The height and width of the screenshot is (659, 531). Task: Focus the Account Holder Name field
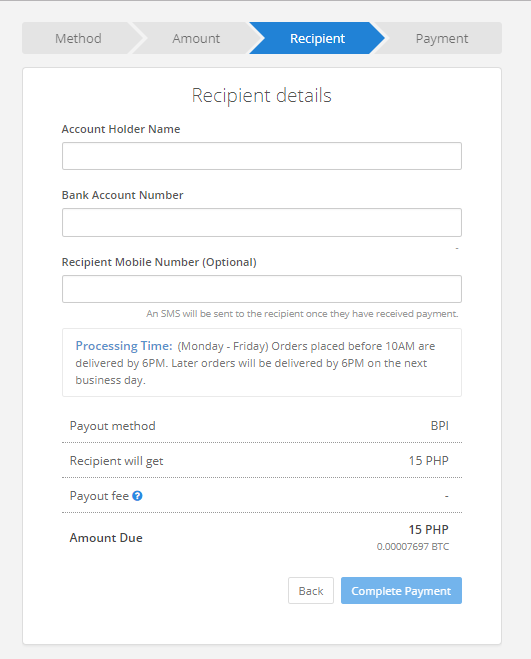pyautogui.click(x=262, y=156)
